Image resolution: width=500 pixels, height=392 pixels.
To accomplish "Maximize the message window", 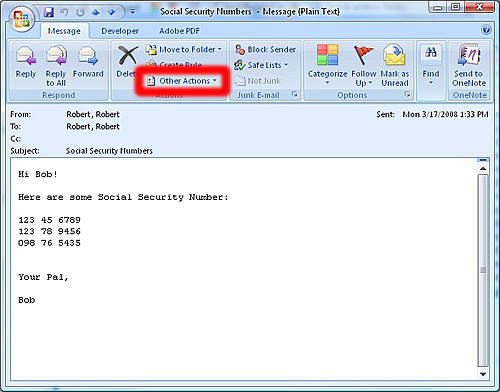I will click(x=456, y=7).
